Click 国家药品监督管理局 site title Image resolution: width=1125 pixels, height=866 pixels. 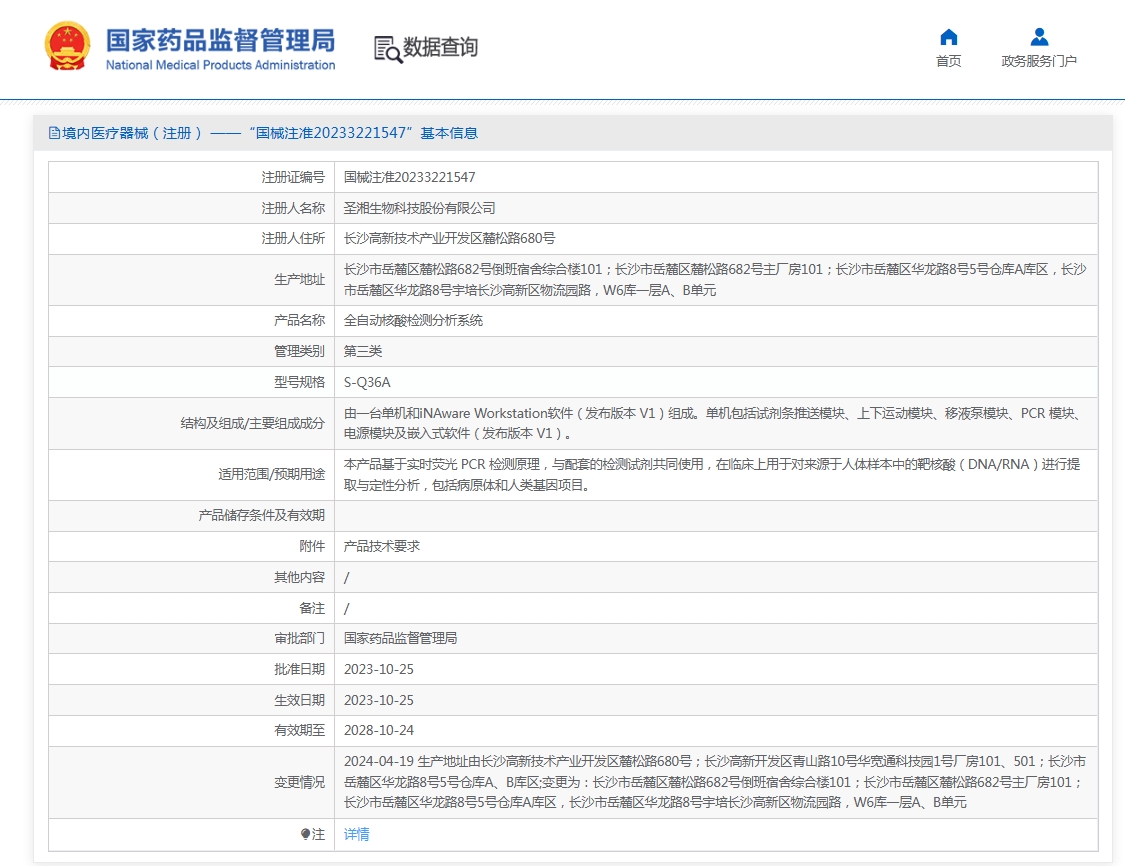click(220, 40)
